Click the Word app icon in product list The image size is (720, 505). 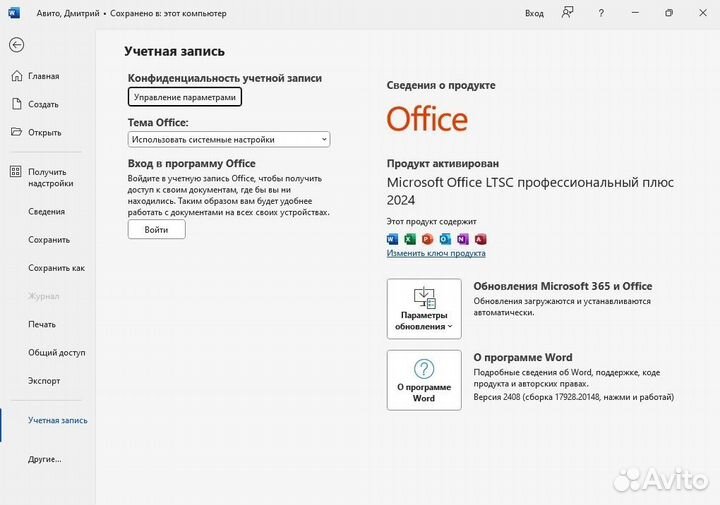pos(392,239)
